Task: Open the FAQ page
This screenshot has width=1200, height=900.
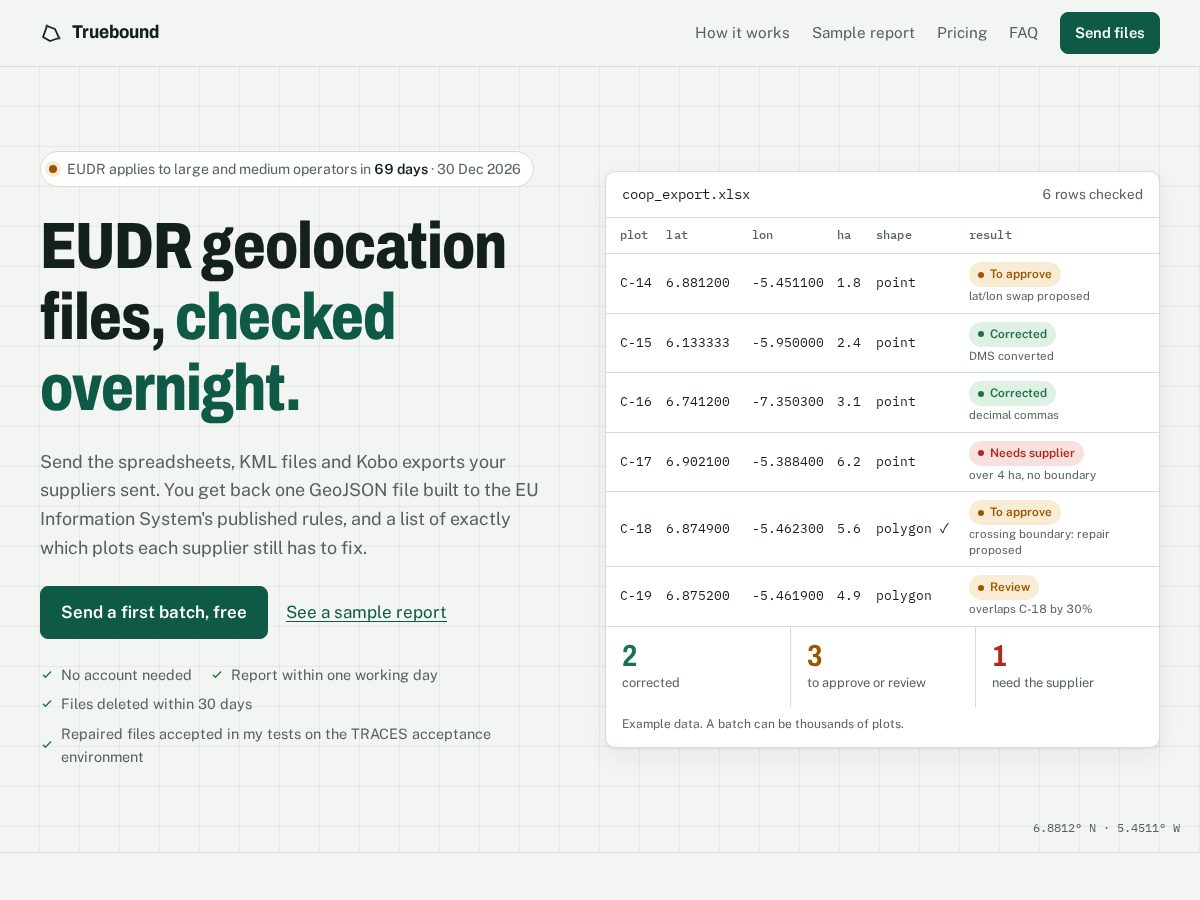Action: coord(1023,33)
